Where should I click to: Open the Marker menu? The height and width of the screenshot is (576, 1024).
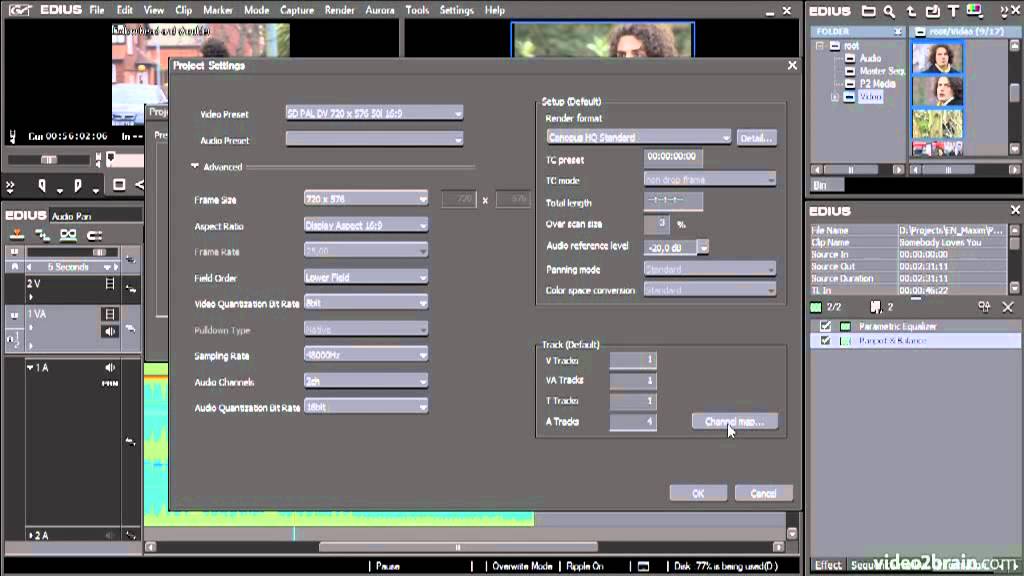click(x=217, y=10)
